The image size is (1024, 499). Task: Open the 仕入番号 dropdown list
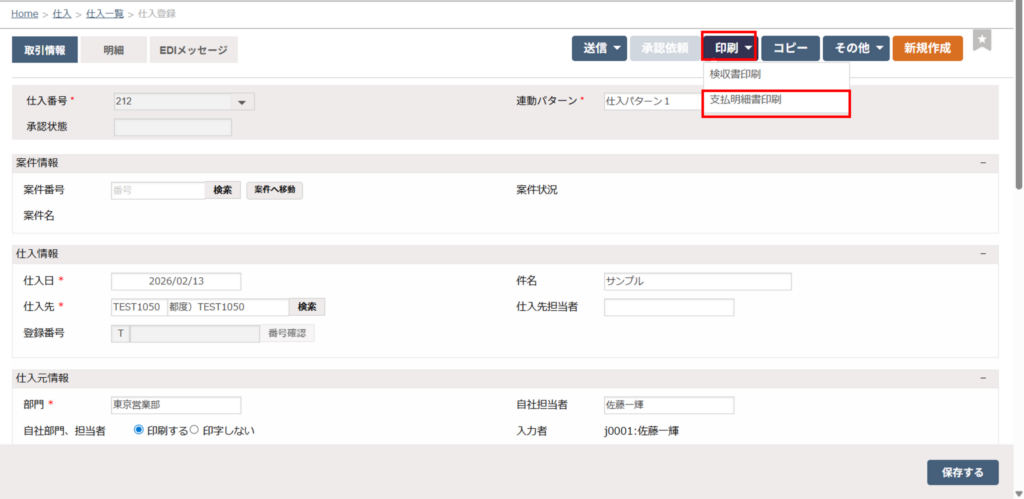click(x=241, y=102)
